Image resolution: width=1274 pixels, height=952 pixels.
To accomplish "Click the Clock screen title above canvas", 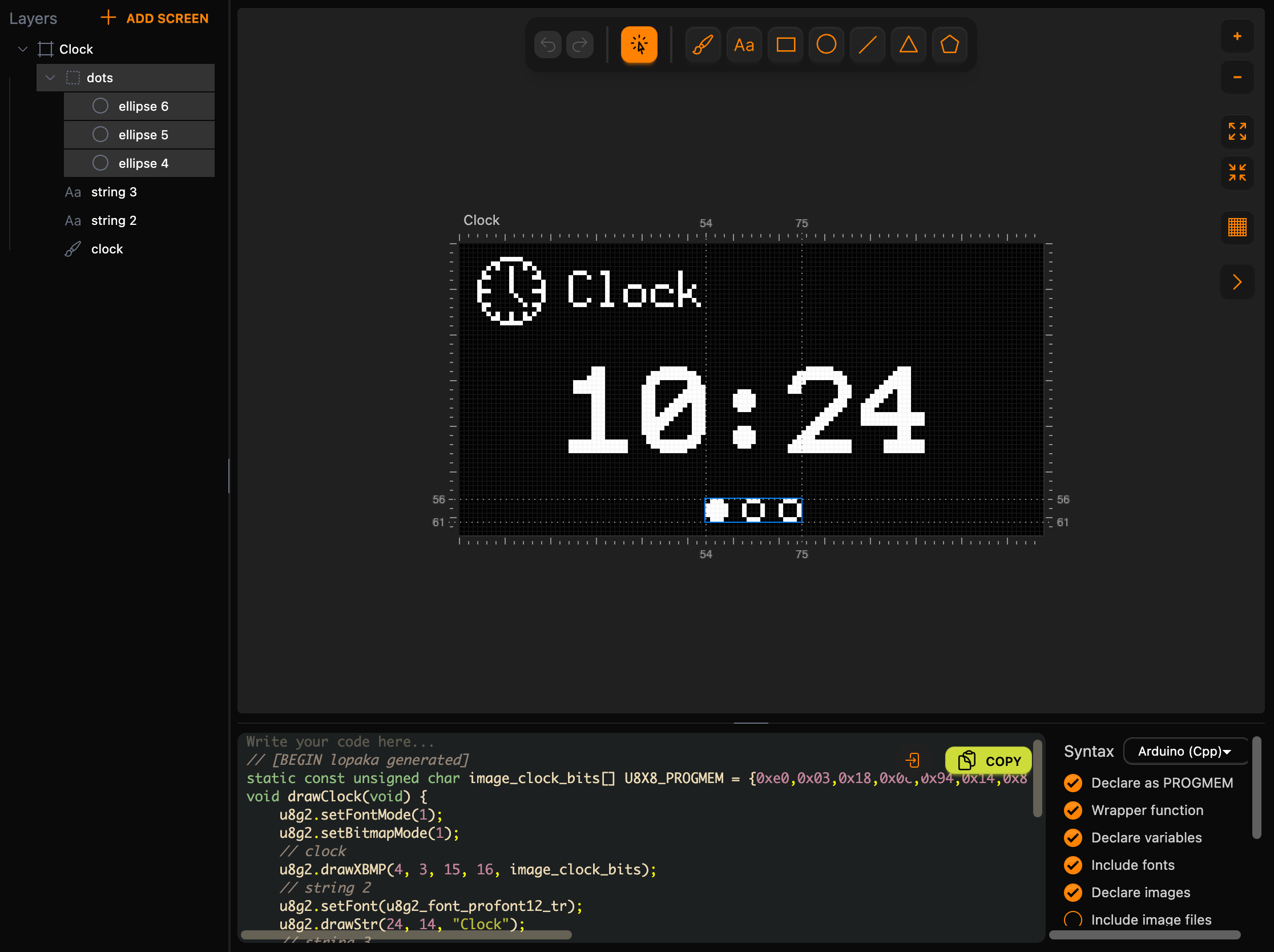I will click(x=481, y=220).
